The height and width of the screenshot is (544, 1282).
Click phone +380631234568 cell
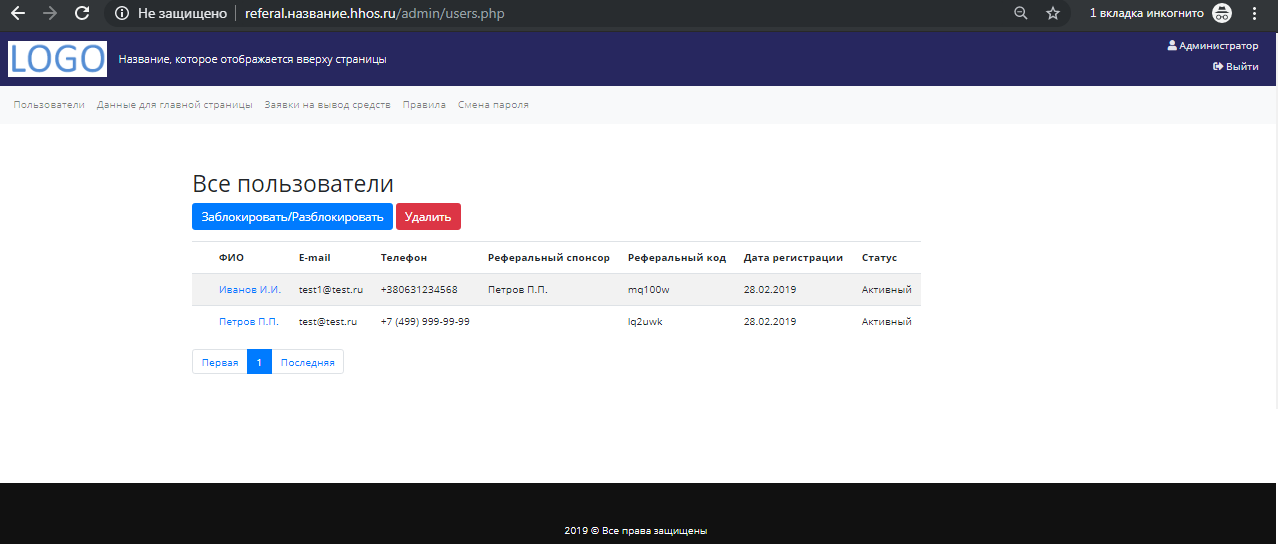(x=419, y=290)
